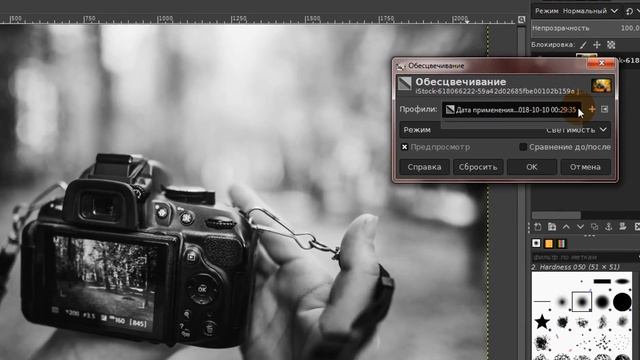Image resolution: width=640 pixels, height=360 pixels.
Task: Toggle lock pixels brush icon in Блокировка
Action: [583, 45]
